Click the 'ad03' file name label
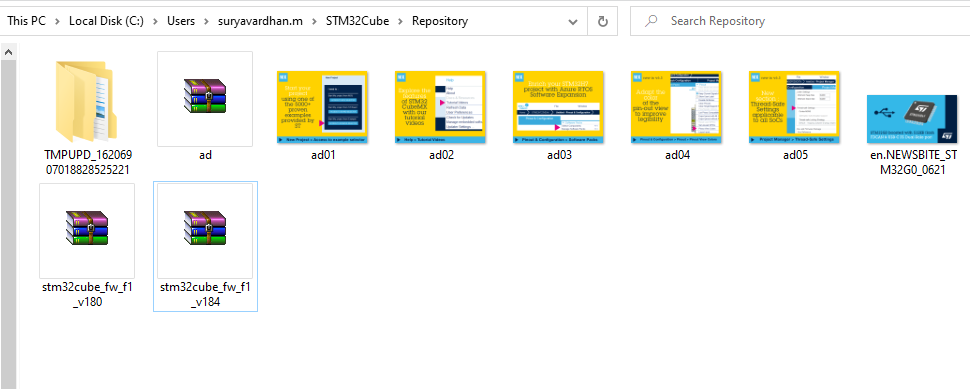This screenshot has height=389, width=970. 559,155
